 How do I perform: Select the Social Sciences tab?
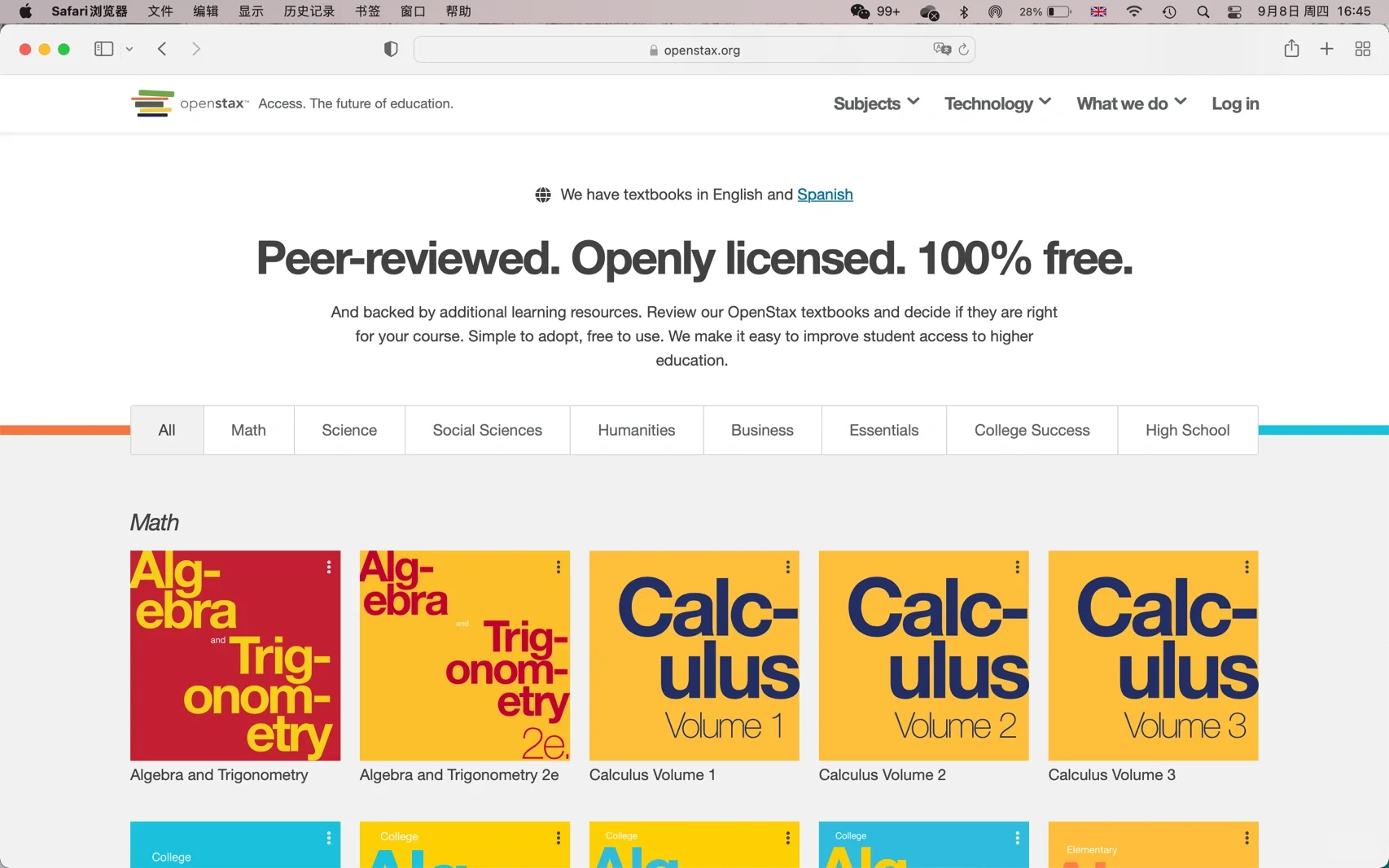[x=487, y=430]
